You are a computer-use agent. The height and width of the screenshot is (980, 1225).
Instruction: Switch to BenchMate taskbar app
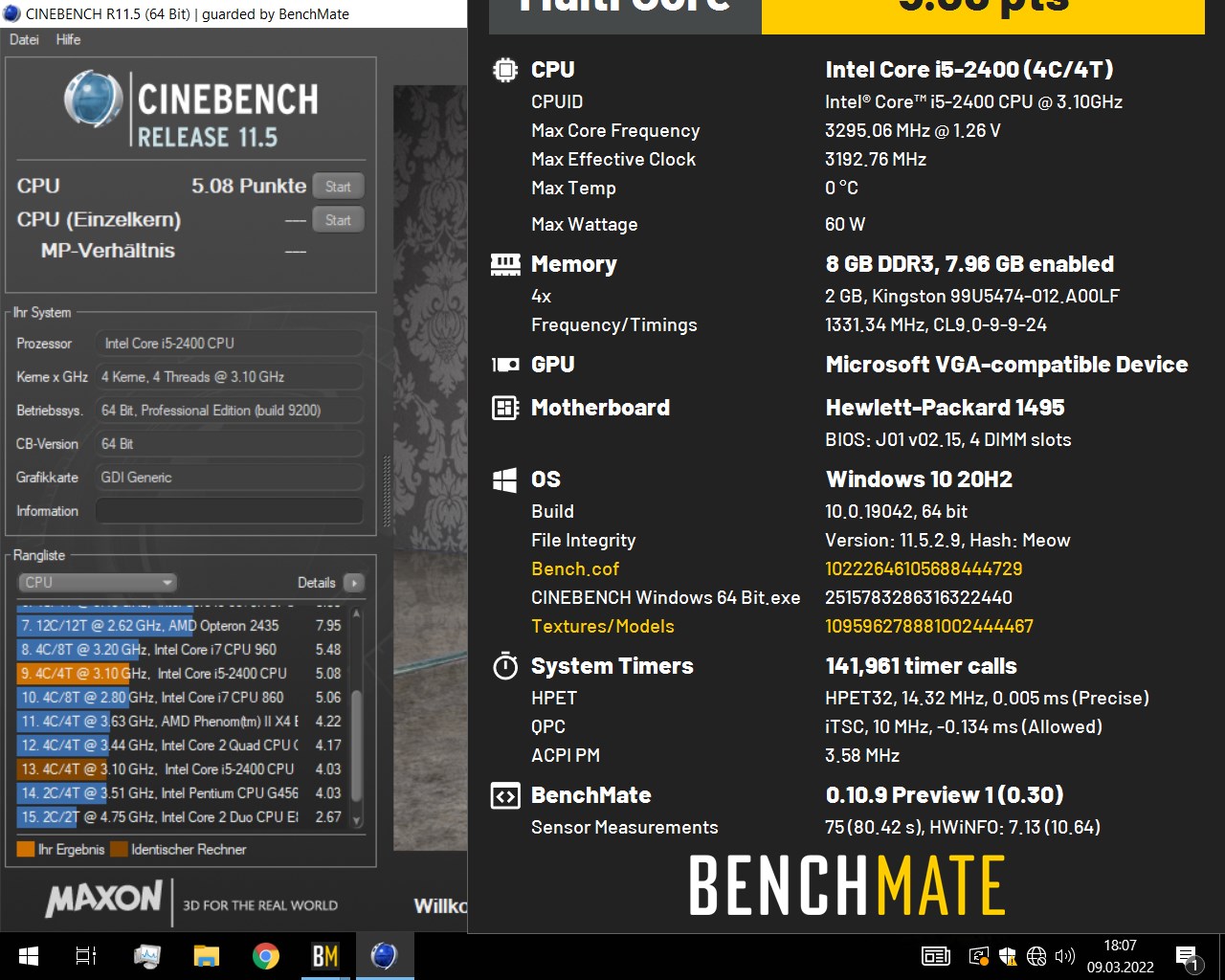pos(325,956)
